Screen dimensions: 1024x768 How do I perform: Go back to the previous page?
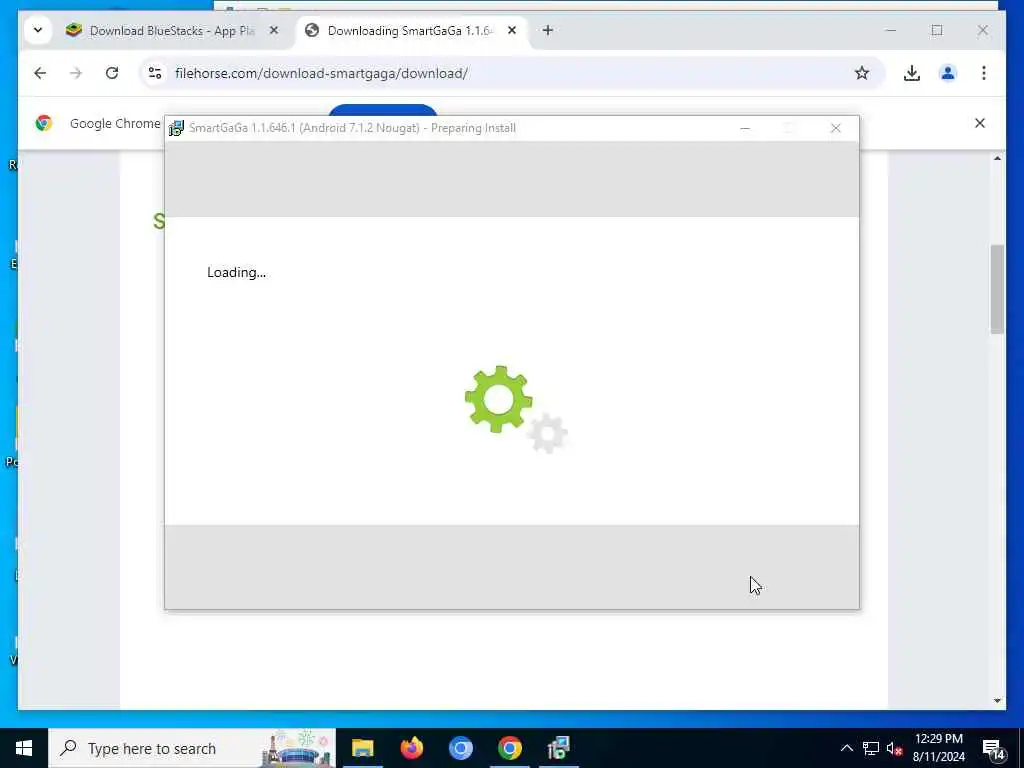point(40,73)
